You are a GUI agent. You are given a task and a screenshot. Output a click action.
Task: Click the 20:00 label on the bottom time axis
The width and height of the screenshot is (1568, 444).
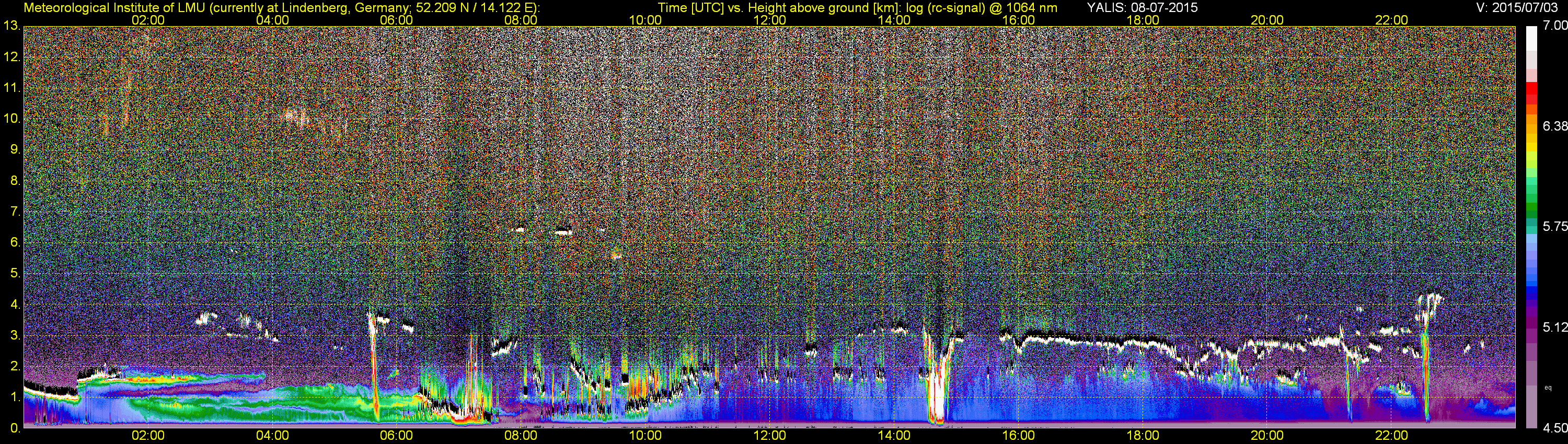(1267, 436)
